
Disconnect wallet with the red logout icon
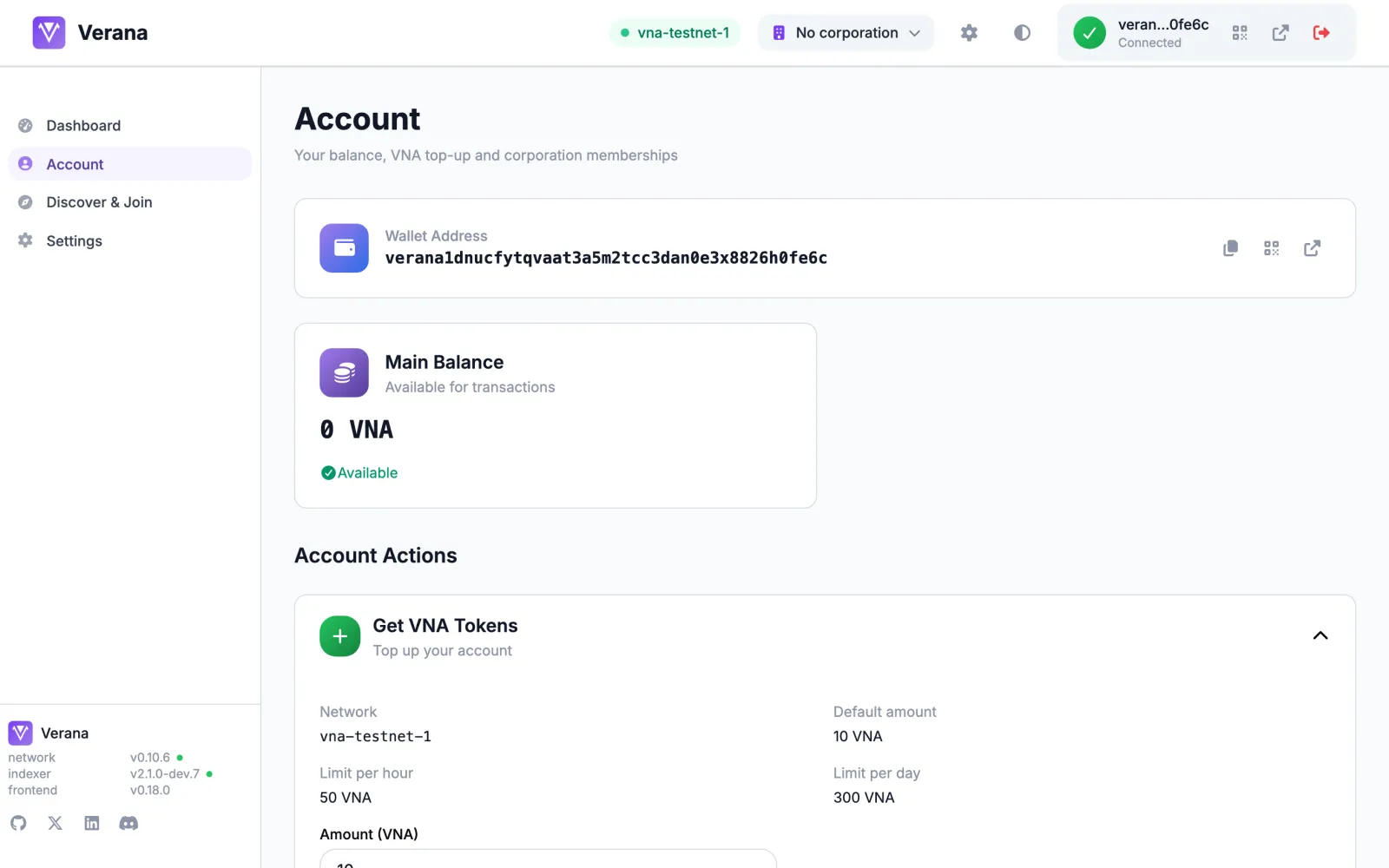[1321, 33]
